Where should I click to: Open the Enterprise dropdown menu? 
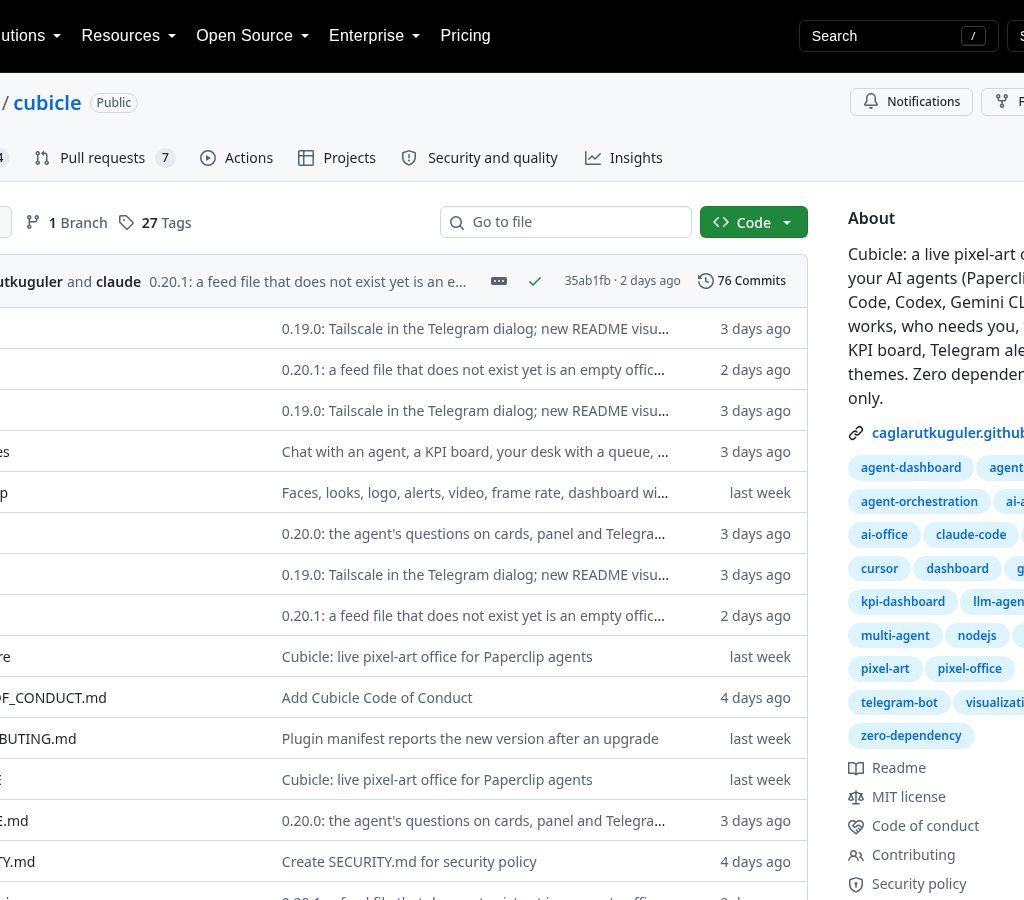tap(374, 35)
